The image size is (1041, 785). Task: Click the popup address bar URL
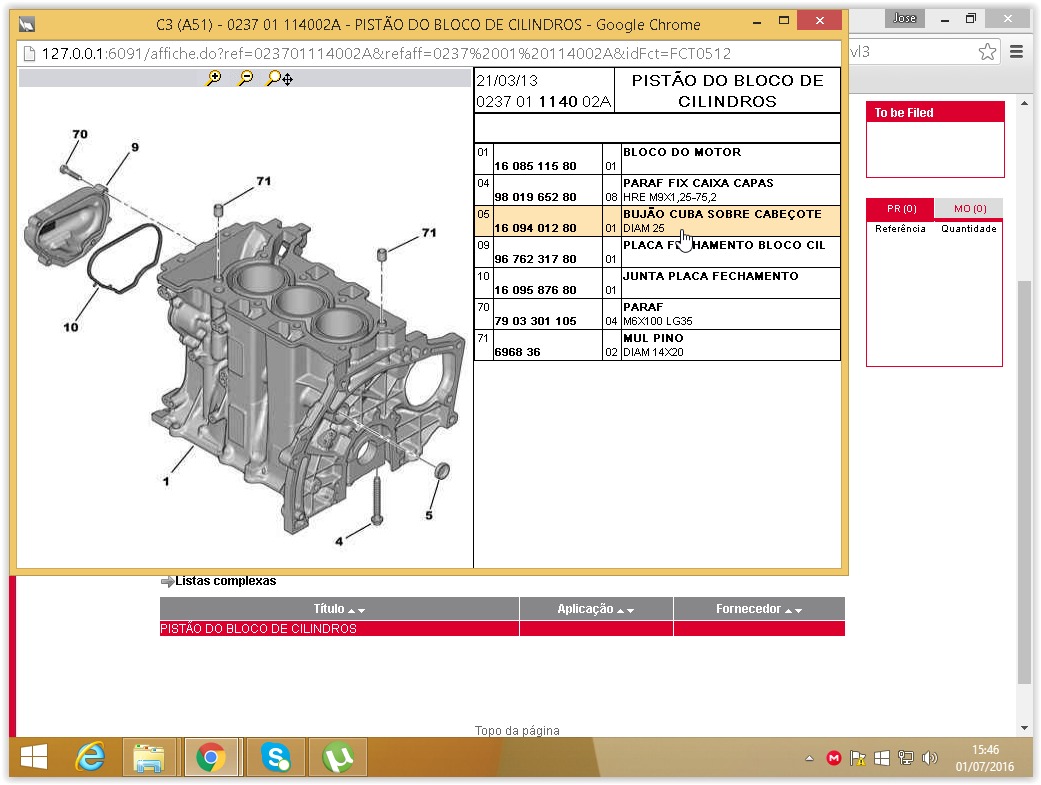[x=386, y=54]
